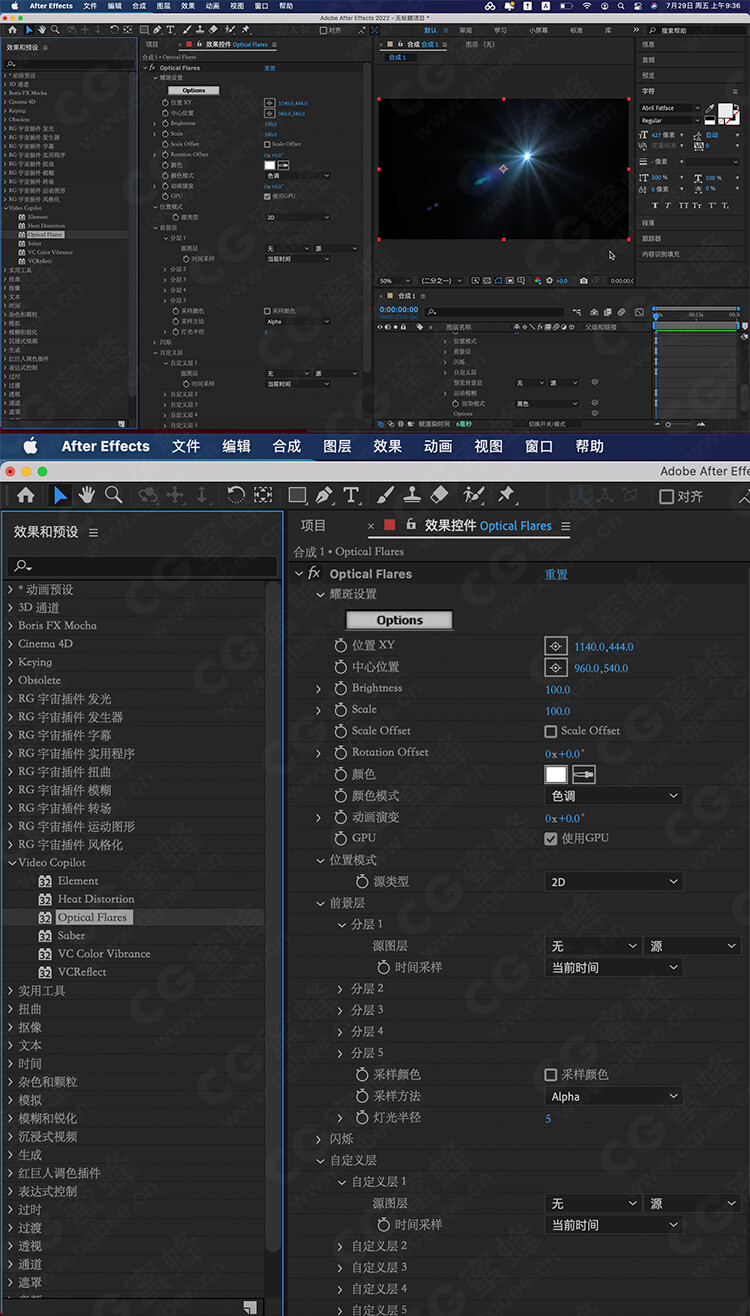
Task: Click the 重置 link in enlarged view
Action: click(x=556, y=574)
